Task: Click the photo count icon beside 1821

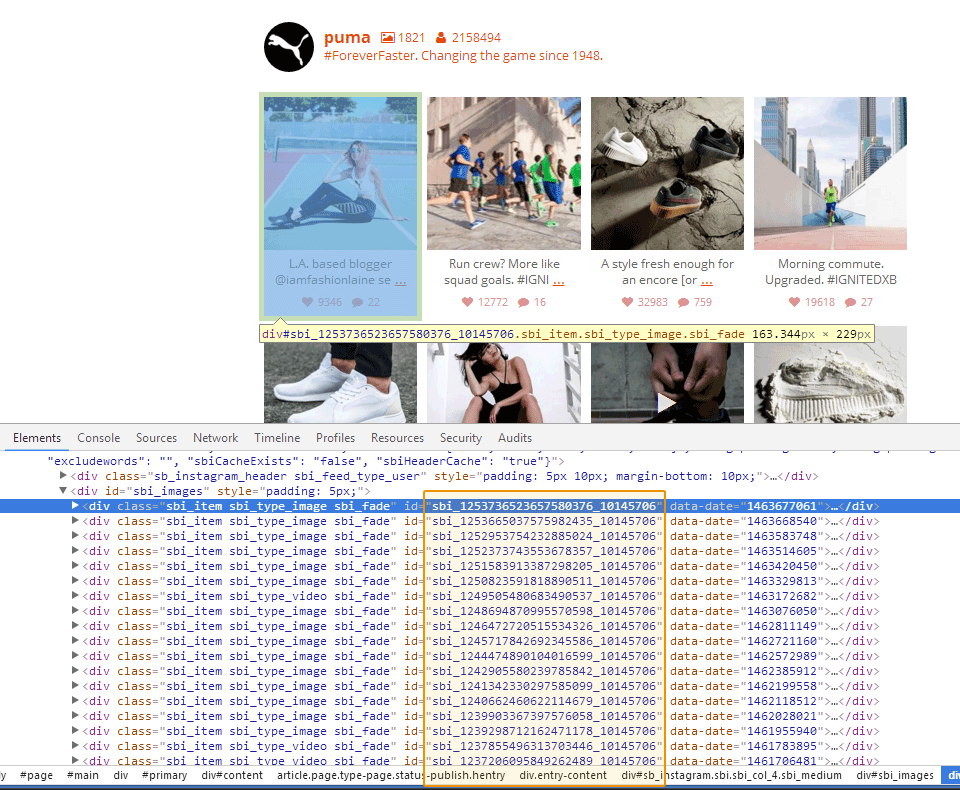Action: coord(388,38)
